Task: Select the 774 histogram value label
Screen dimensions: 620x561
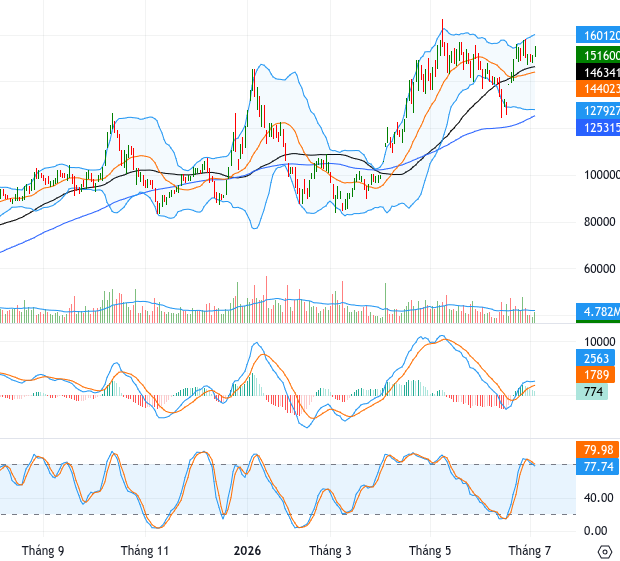Action: (592, 391)
